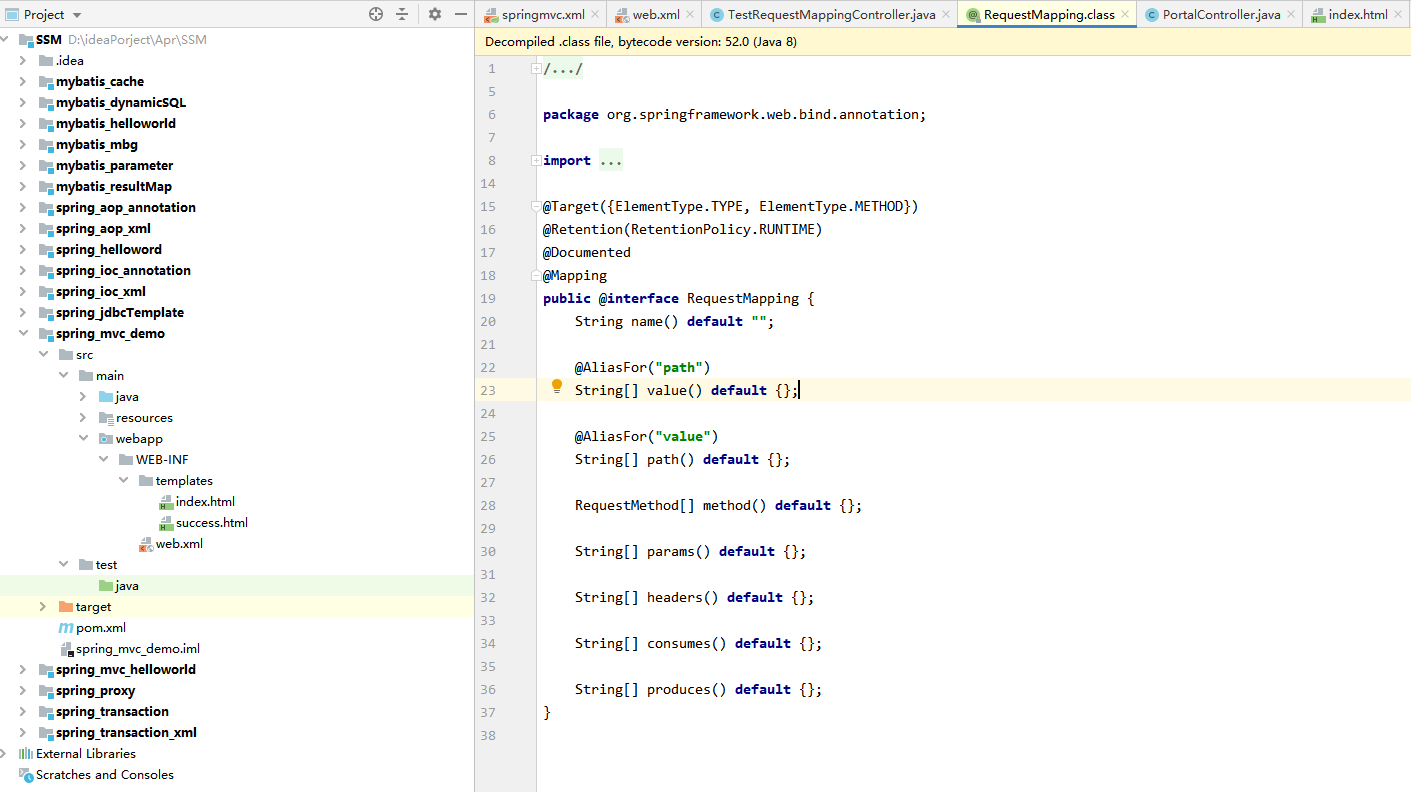Close the springmvc.xml tab
The height and width of the screenshot is (792, 1411).
point(595,14)
